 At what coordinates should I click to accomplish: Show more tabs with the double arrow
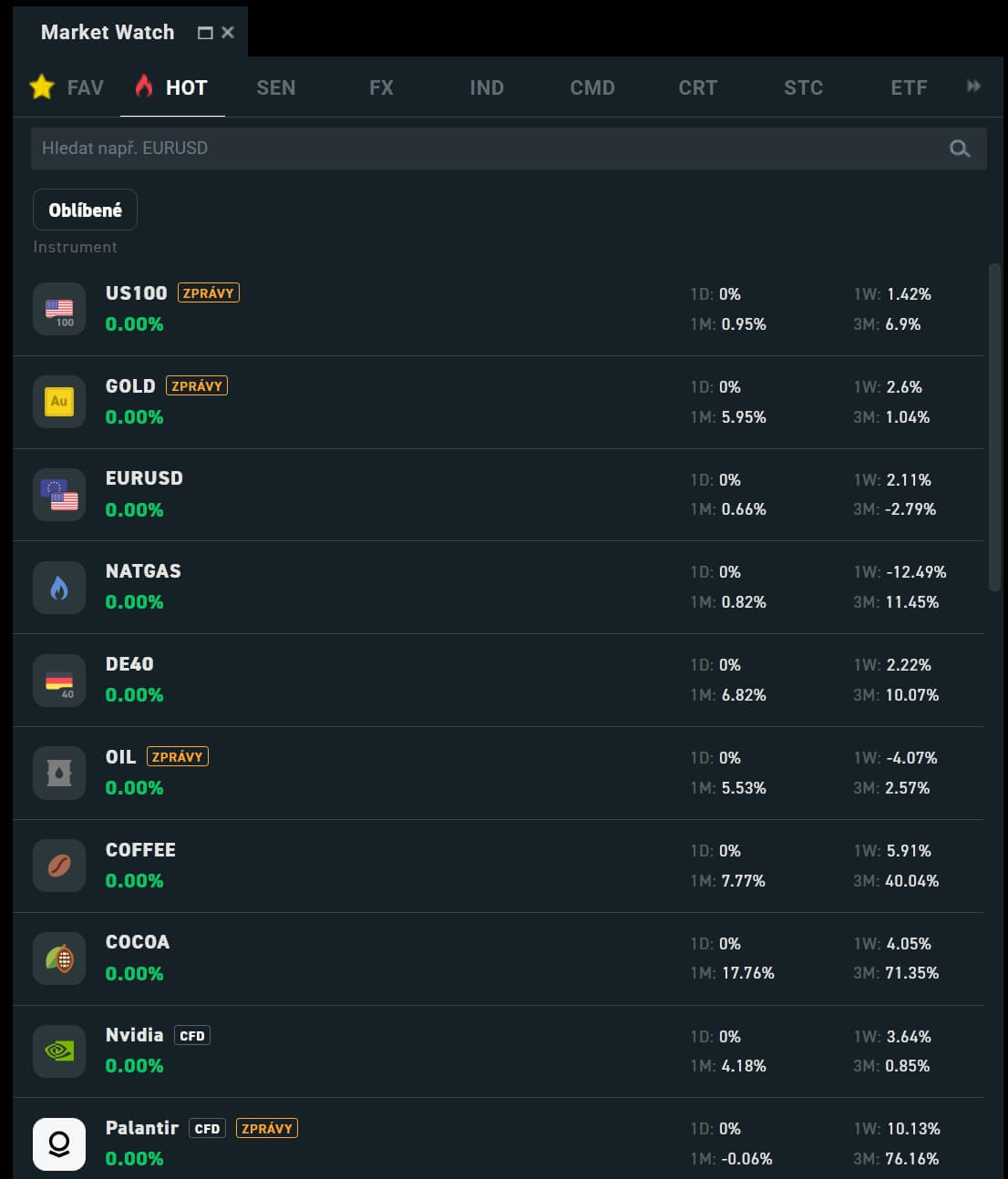tap(973, 87)
